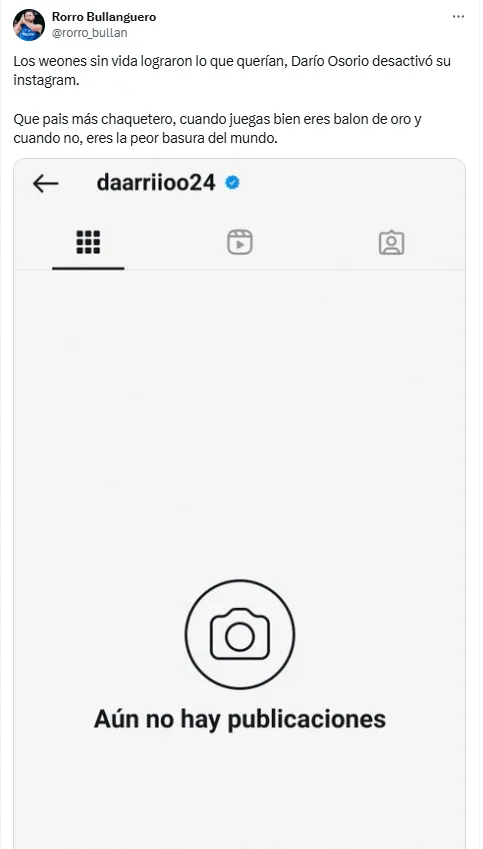The width and height of the screenshot is (483, 849).
Task: Click the paragraph starting 'Que pais más chaquetero'
Action: [x=217, y=127]
